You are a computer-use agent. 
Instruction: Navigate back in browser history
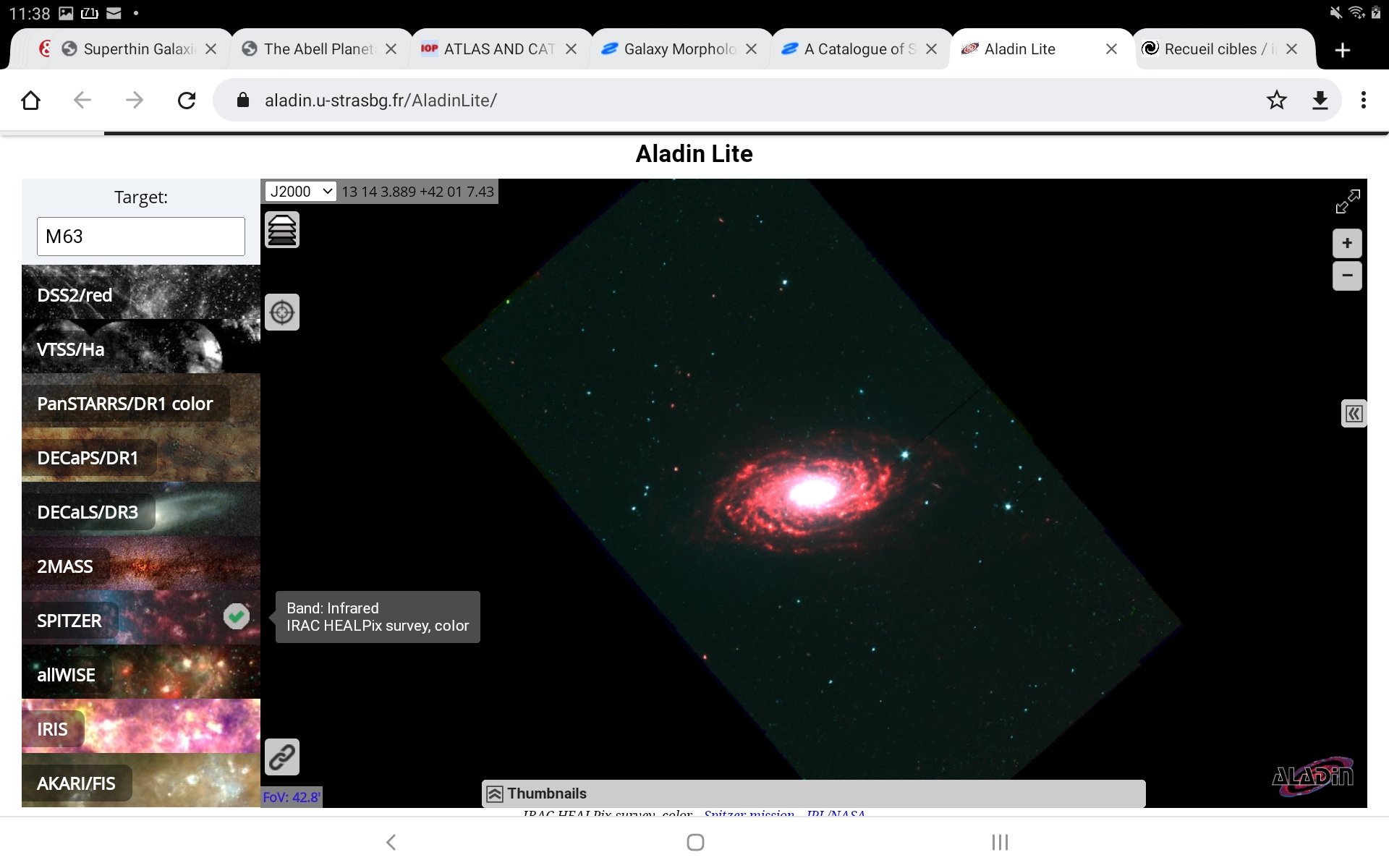(x=82, y=100)
